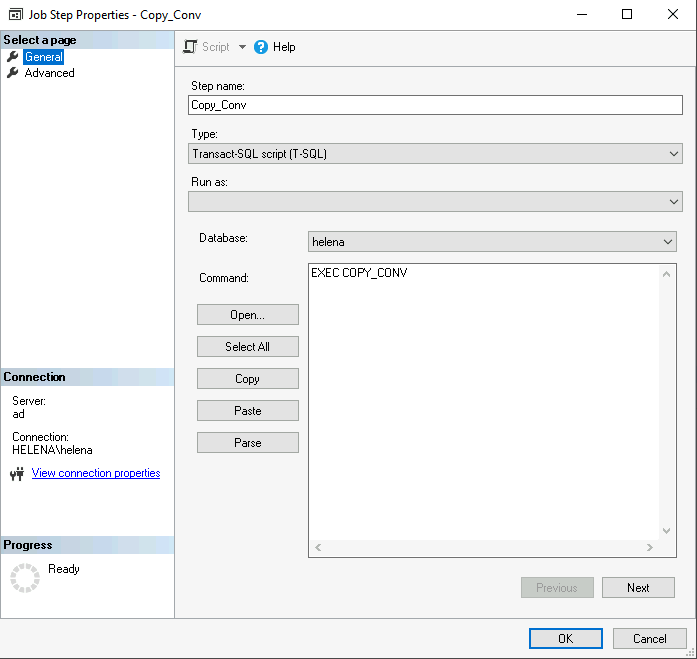
Task: Click inside the Step name field
Action: point(435,105)
